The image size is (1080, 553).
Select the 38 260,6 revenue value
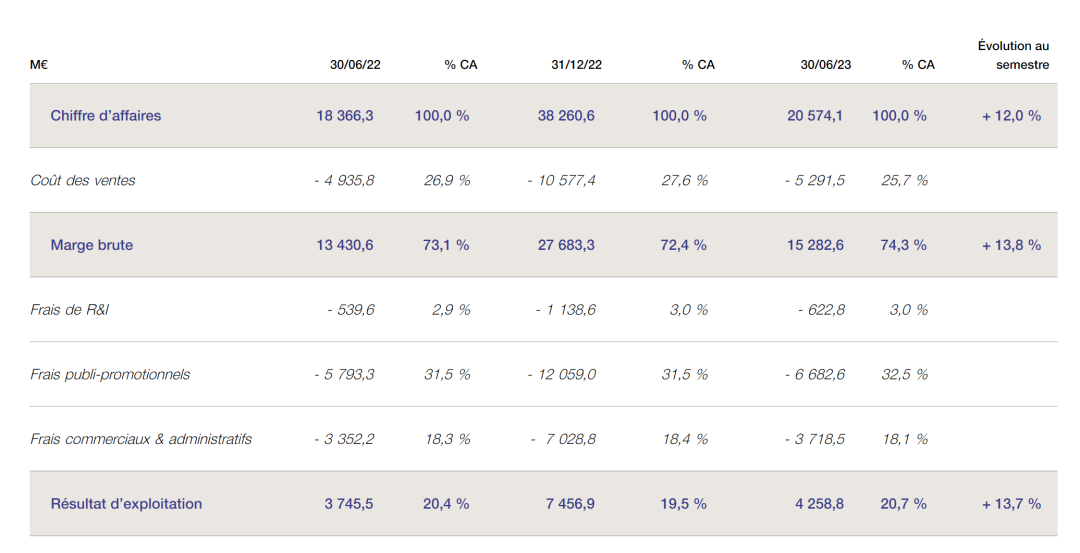click(x=566, y=116)
